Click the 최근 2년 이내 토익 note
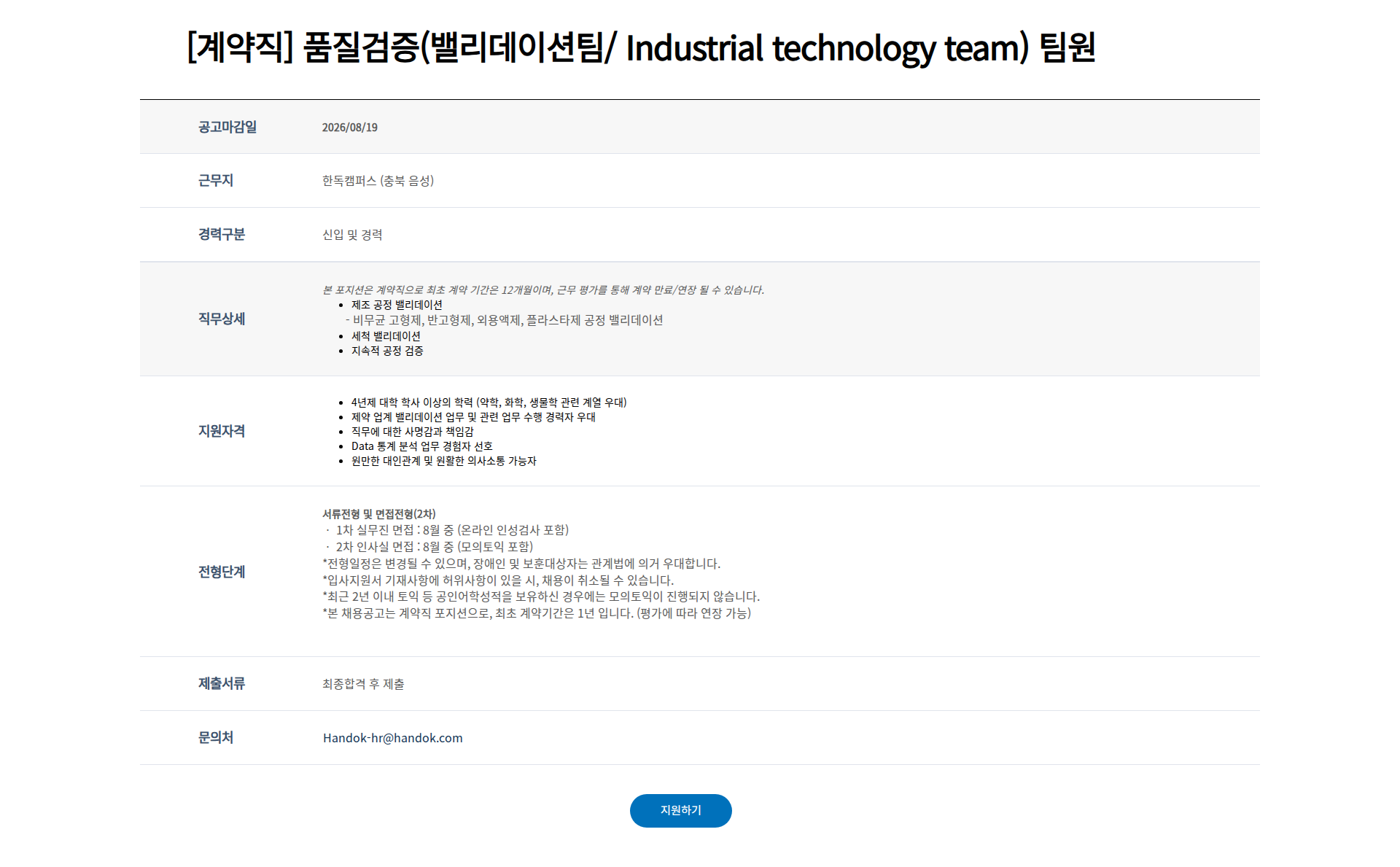1400x867 pixels. 540,596
